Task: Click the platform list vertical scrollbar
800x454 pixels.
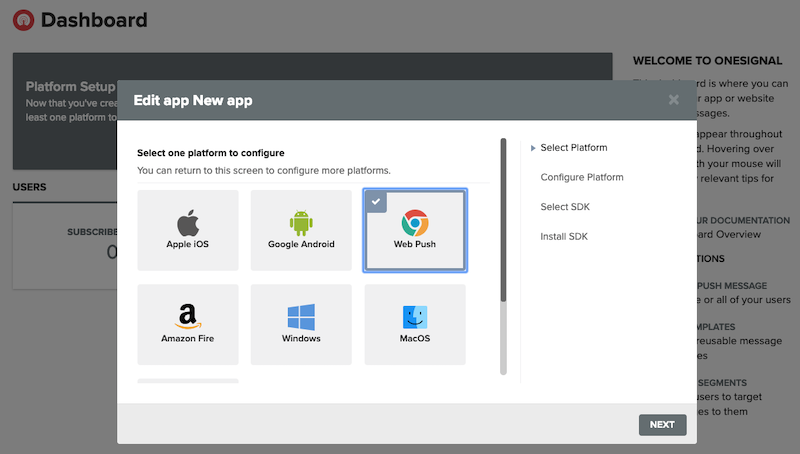Action: 503,256
